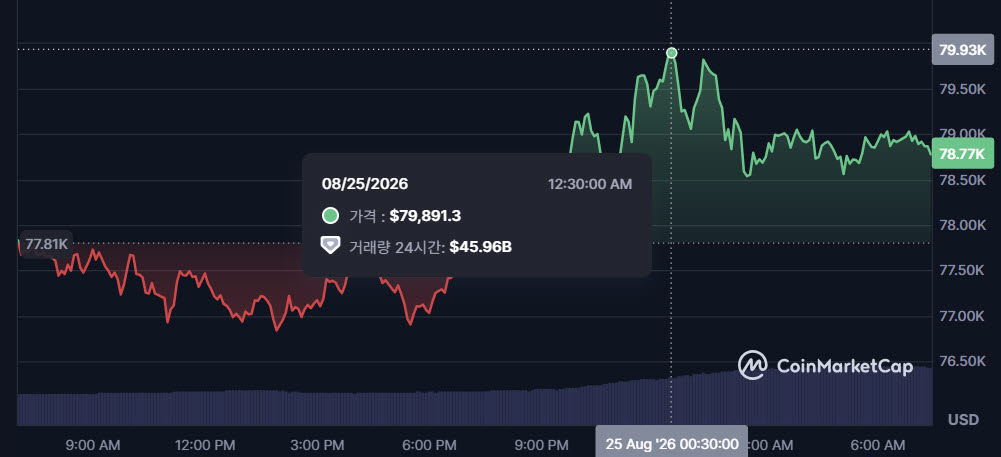Click the 76.50K y-axis label
1001x457 pixels.
tap(963, 362)
